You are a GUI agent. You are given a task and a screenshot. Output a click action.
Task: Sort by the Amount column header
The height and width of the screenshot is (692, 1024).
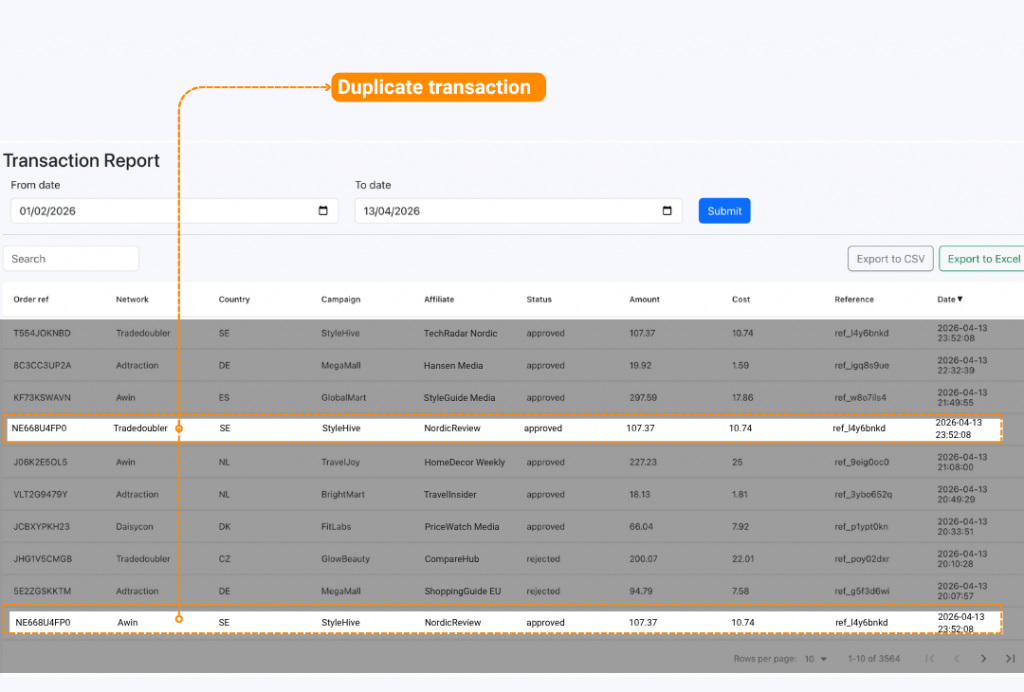pos(644,299)
